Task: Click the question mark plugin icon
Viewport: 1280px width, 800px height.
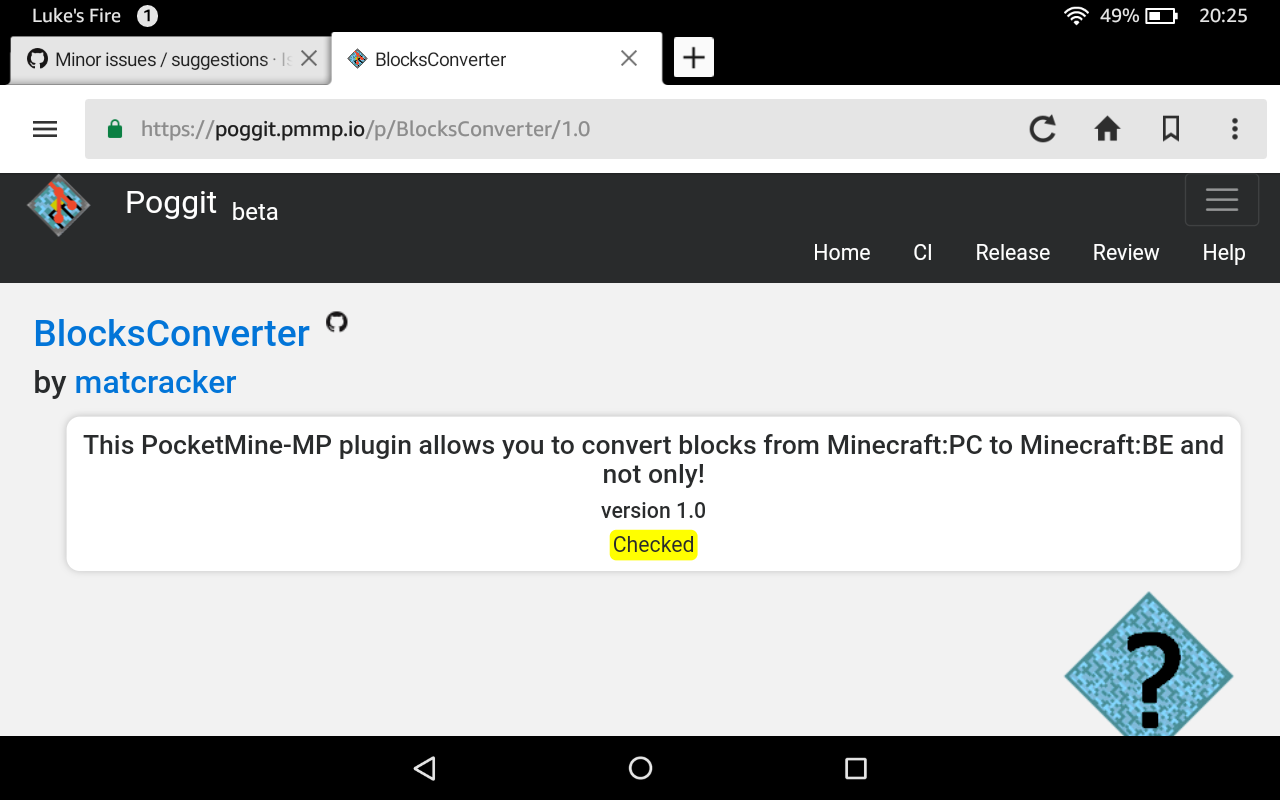Action: coord(1148,665)
